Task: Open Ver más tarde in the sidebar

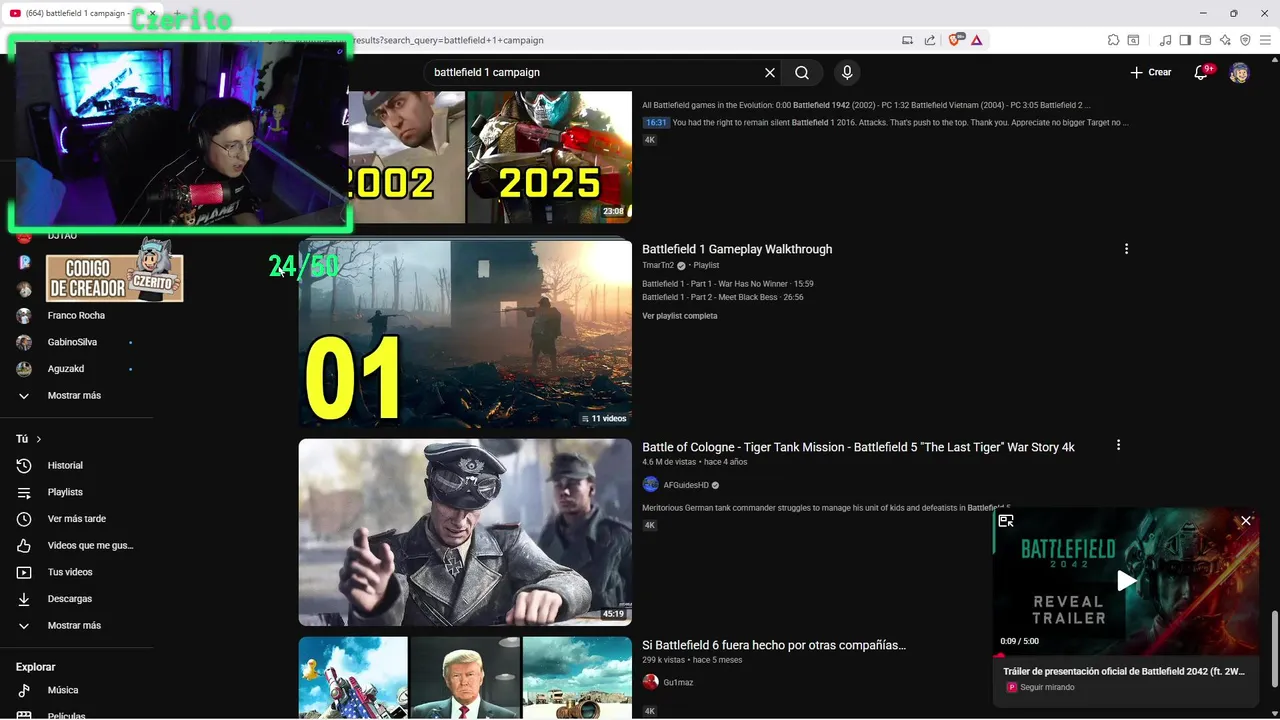Action: pyautogui.click(x=76, y=519)
